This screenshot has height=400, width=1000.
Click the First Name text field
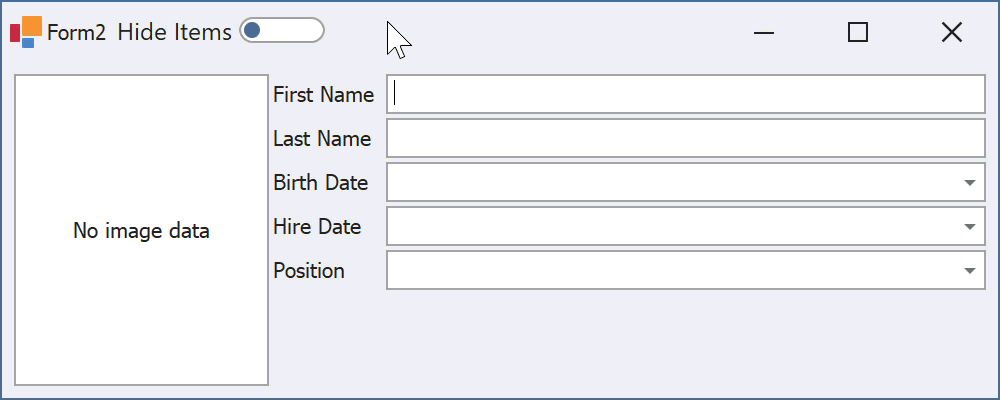(686, 94)
